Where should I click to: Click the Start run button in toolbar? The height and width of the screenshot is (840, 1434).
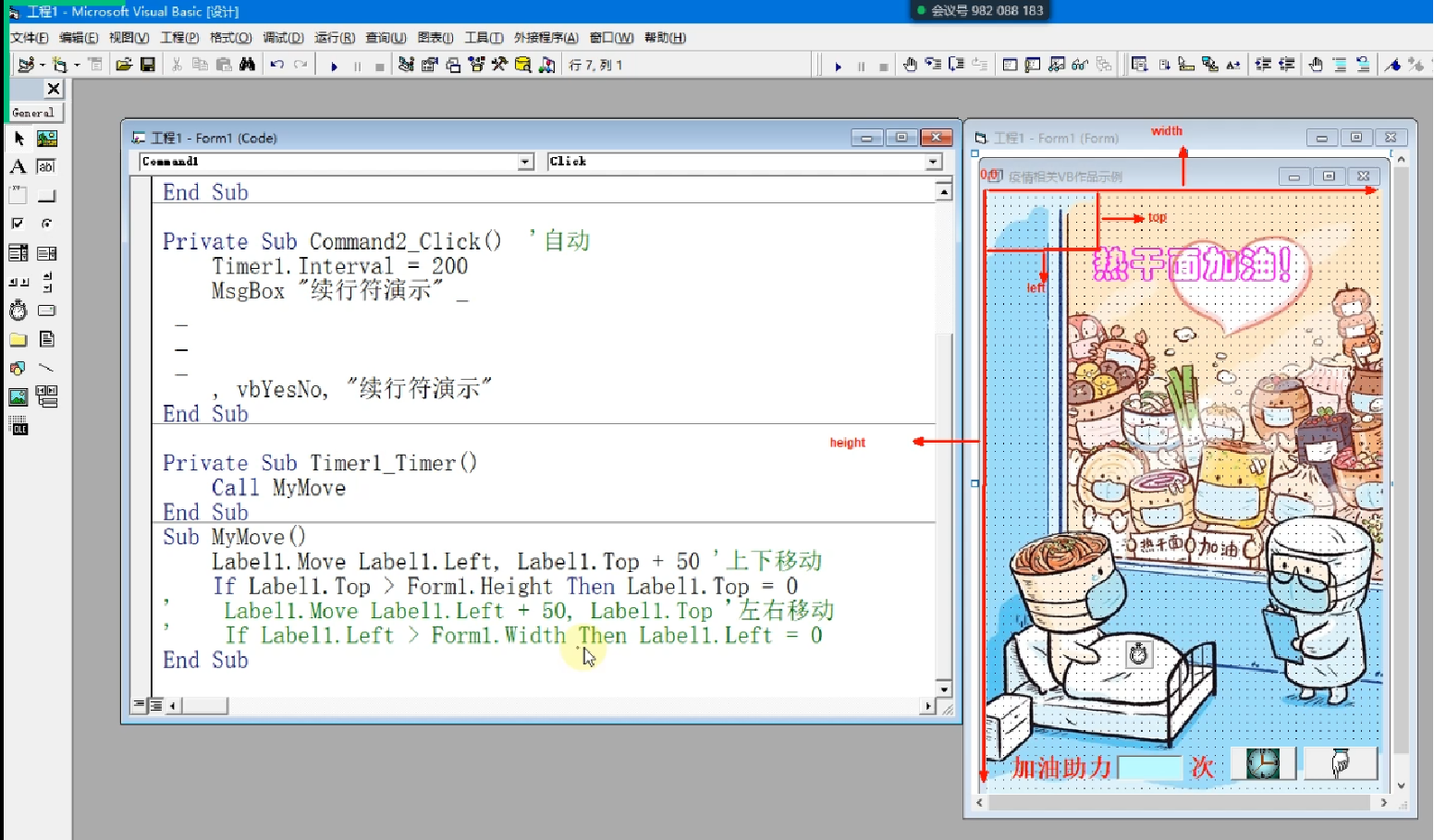pyautogui.click(x=334, y=66)
